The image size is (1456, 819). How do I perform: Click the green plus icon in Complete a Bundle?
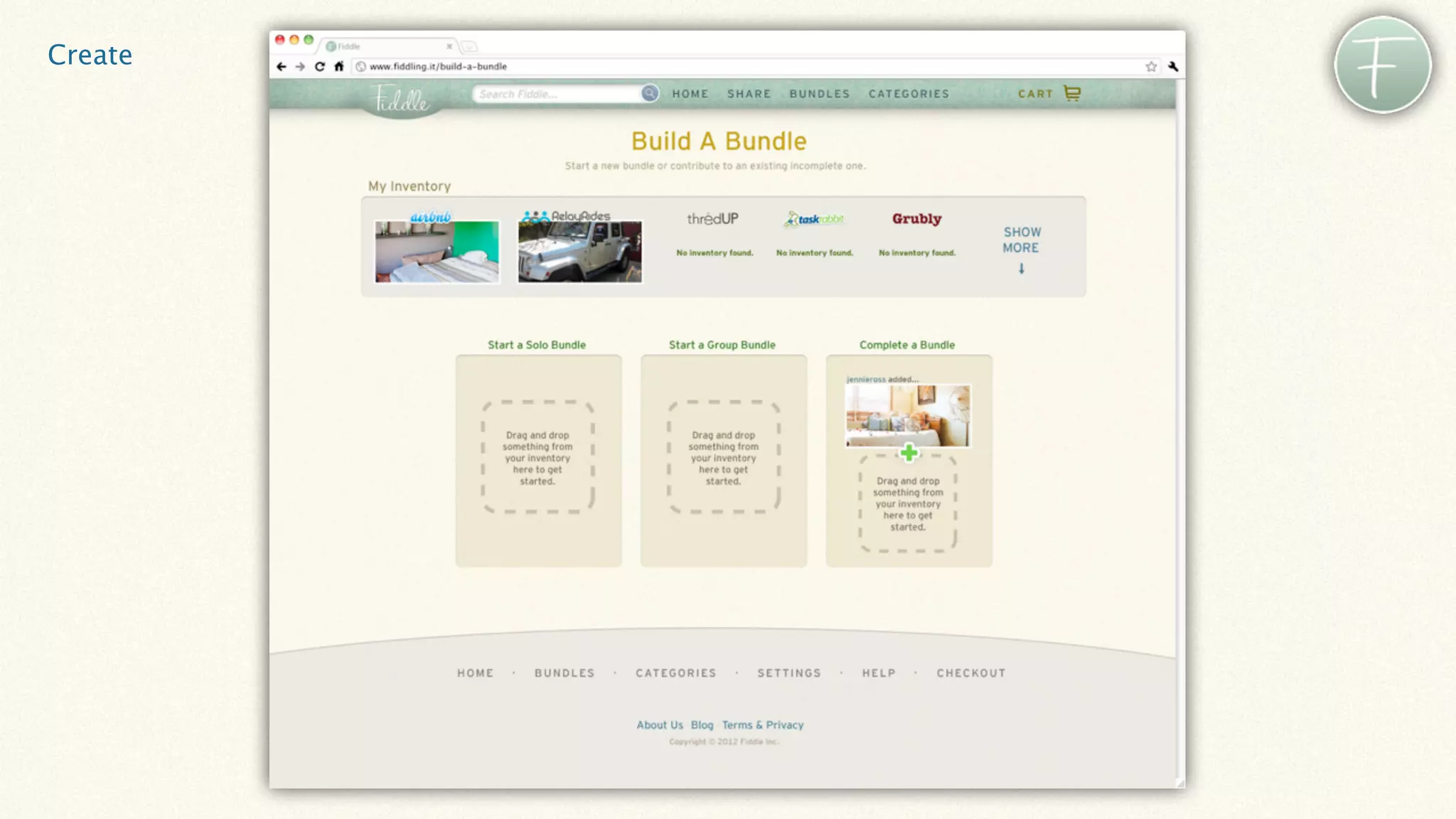(x=909, y=453)
